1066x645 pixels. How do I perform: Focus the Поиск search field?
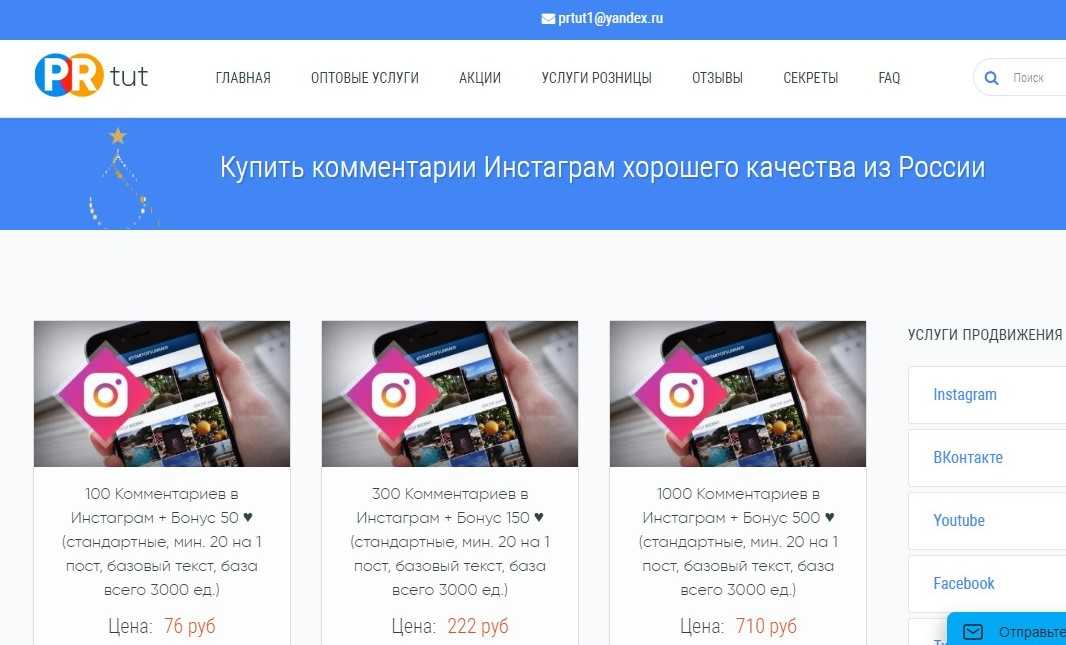point(1033,78)
